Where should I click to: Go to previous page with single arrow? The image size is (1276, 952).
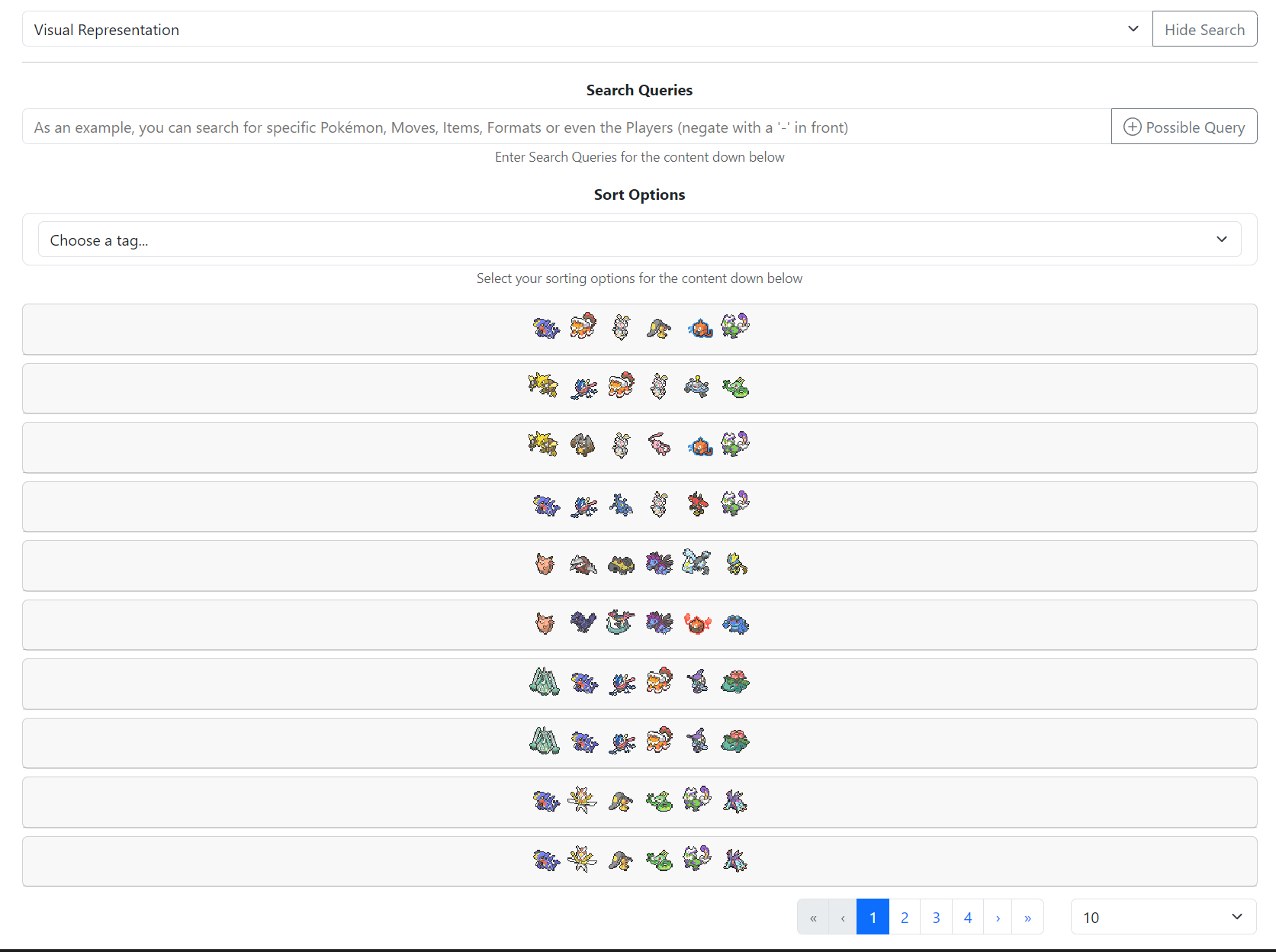pos(843,917)
